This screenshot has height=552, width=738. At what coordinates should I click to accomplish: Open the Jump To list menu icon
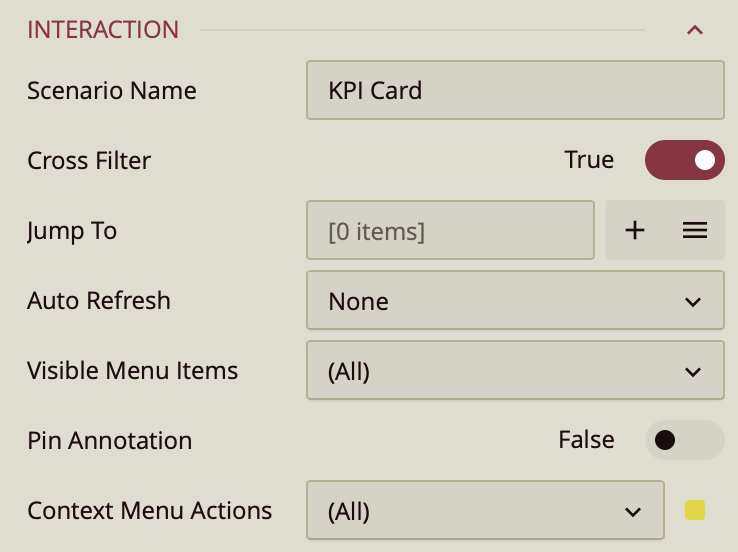coord(695,231)
